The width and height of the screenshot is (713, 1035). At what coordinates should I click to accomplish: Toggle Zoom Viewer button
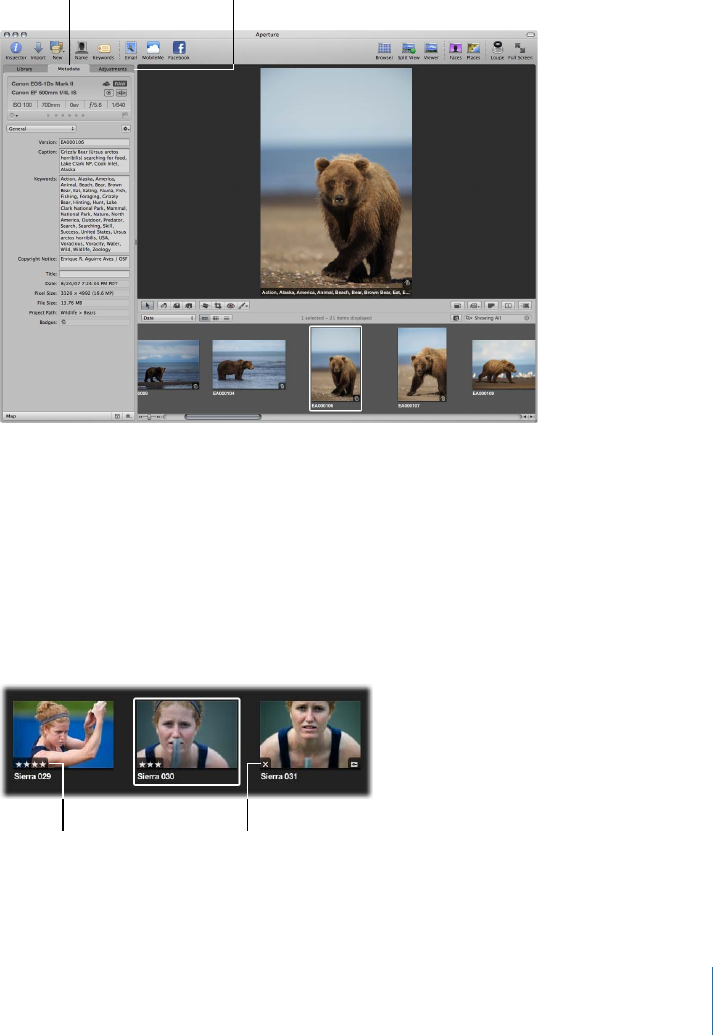point(526,306)
